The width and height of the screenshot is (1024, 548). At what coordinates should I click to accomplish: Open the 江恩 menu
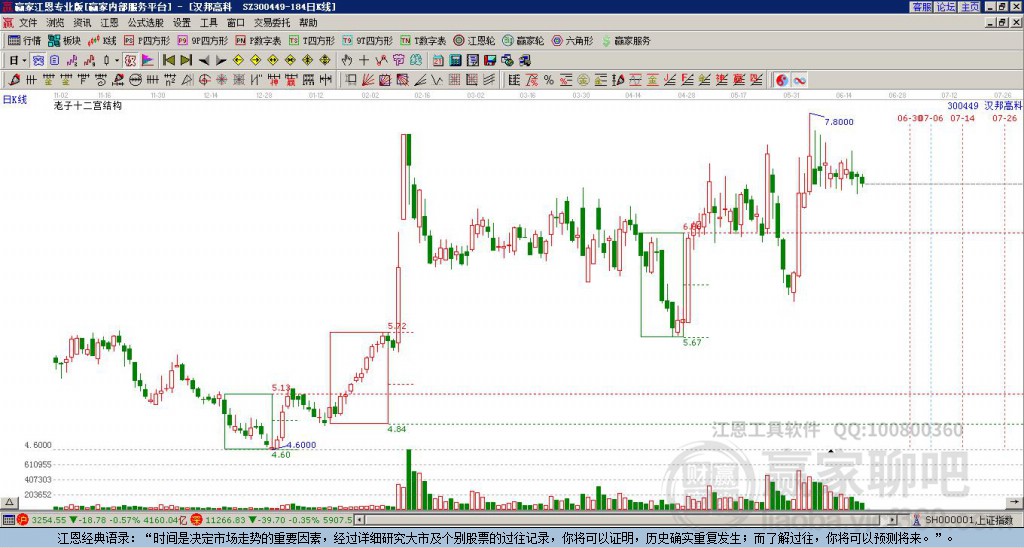pyautogui.click(x=109, y=23)
